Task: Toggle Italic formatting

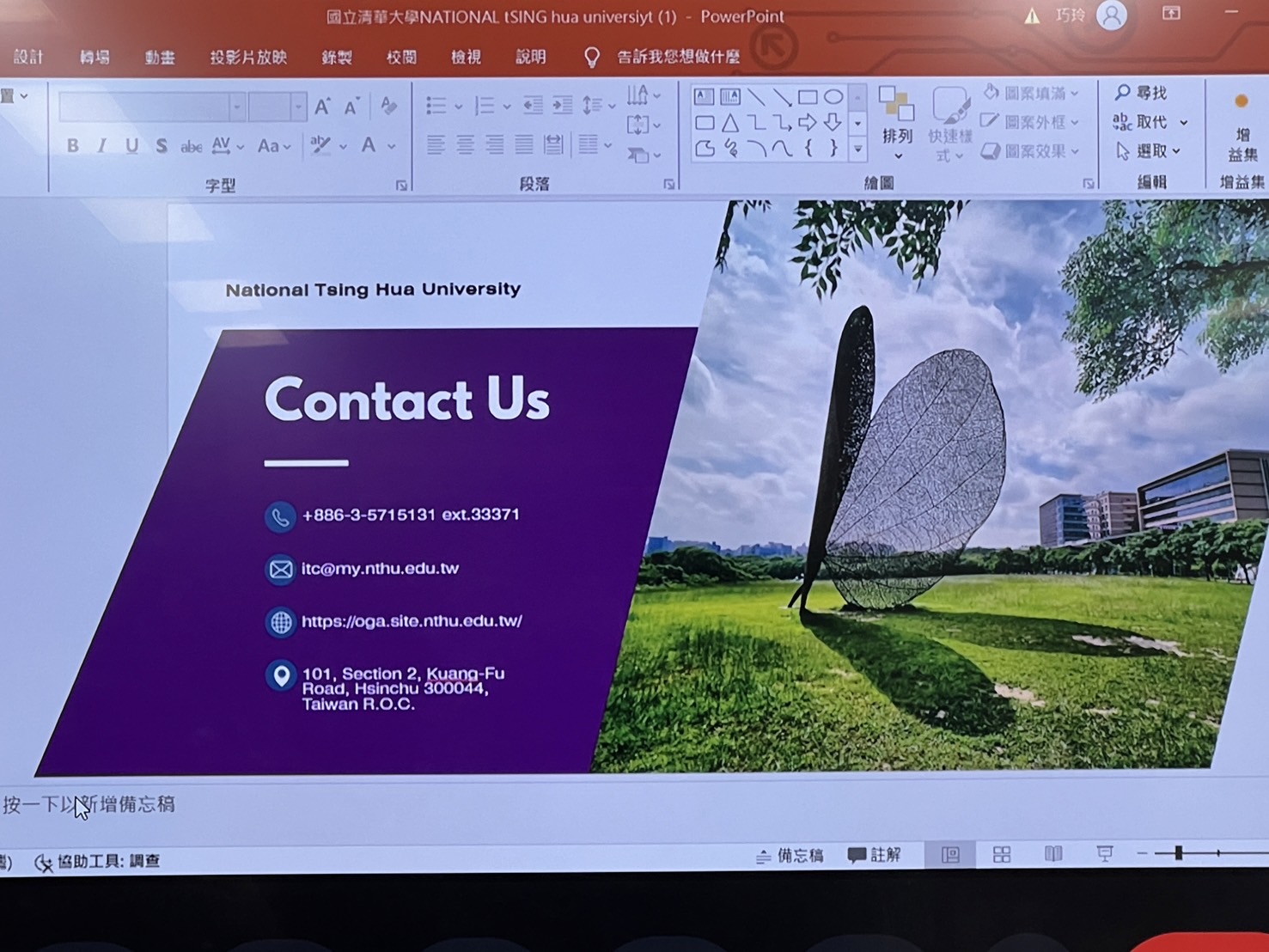Action: click(102, 146)
